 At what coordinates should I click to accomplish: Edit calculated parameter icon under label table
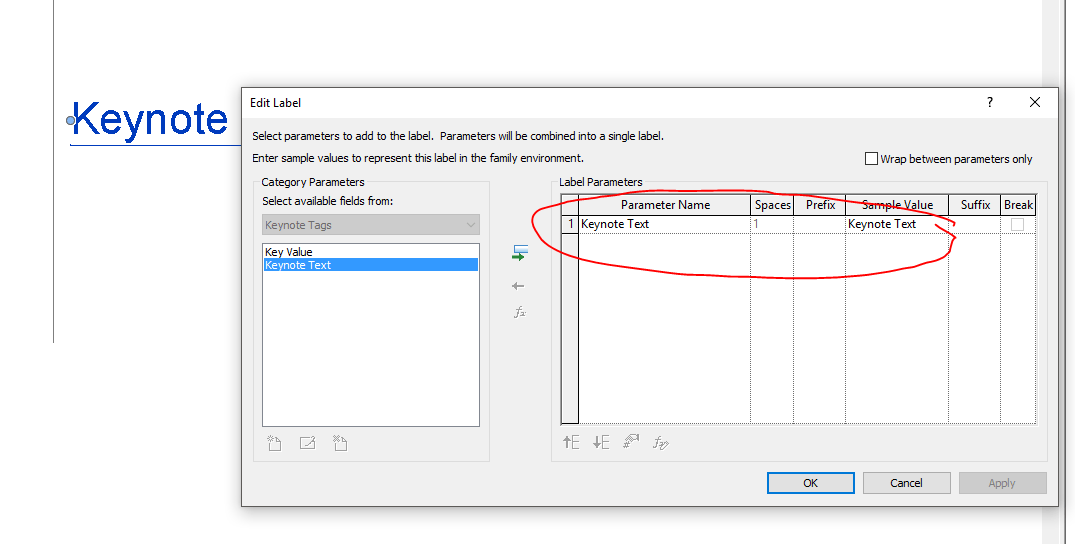coord(660,443)
